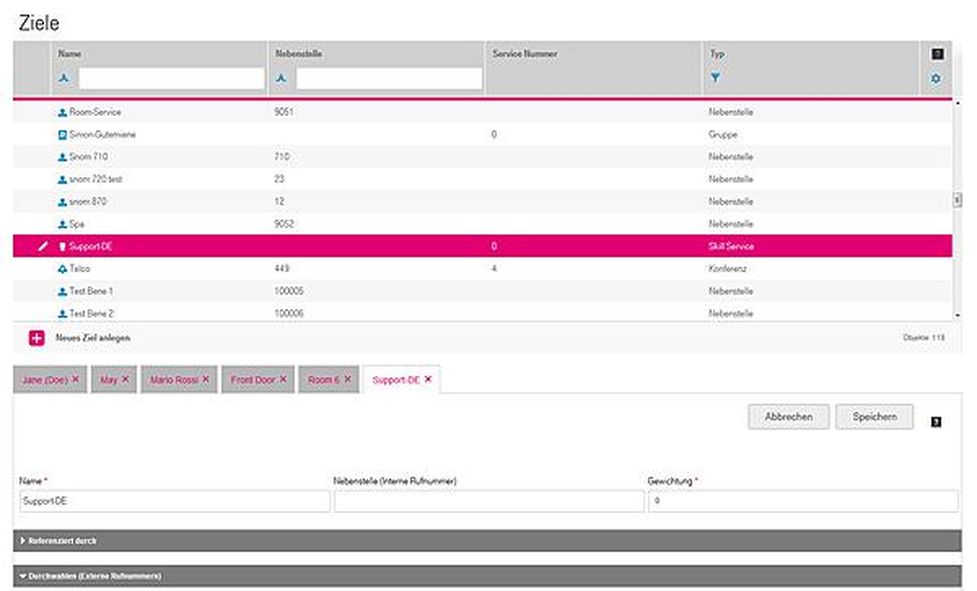Click the Speichern button
Screen dimensions: 977x591
click(874, 417)
